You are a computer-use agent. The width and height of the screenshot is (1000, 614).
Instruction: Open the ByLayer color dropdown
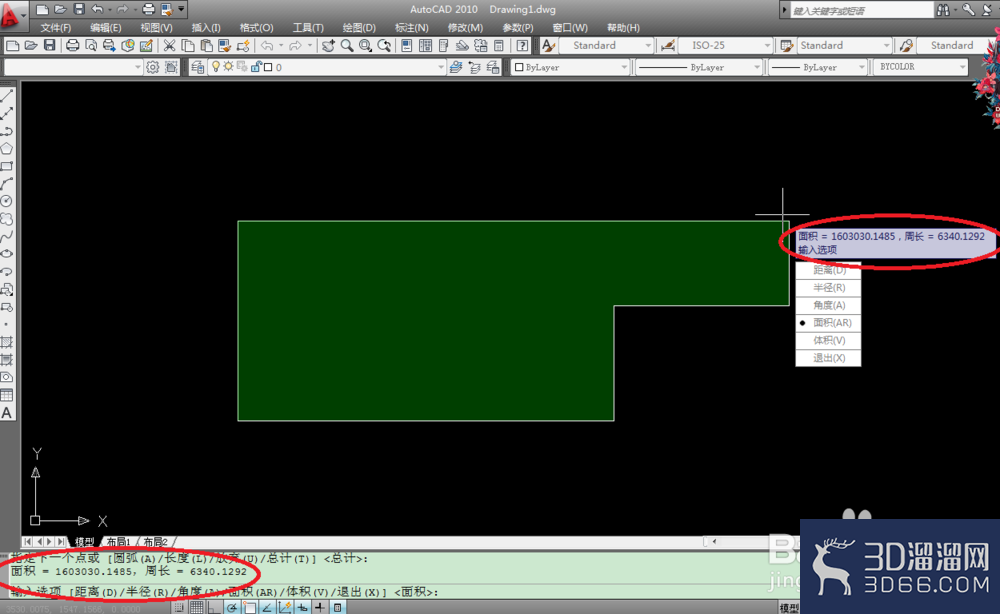pos(571,67)
